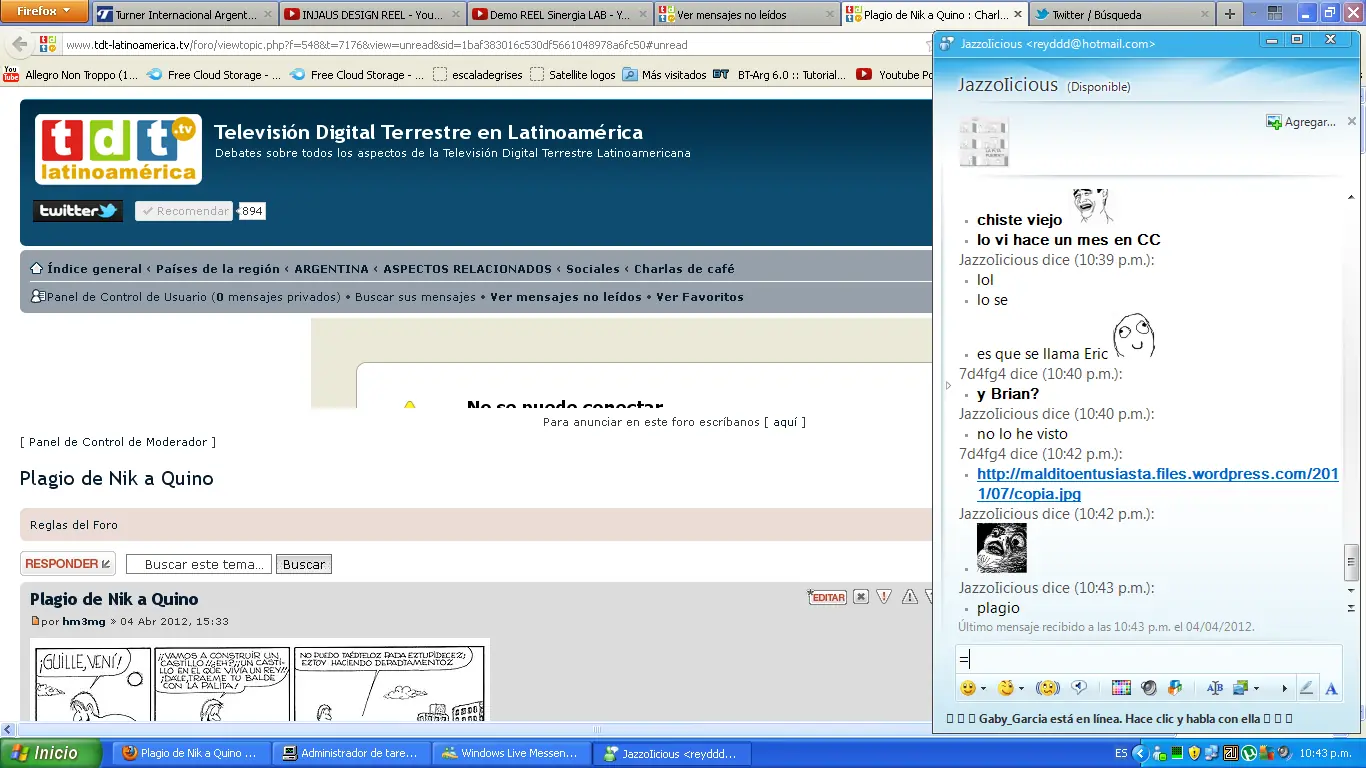Open the games/activities cubes icon
Image resolution: width=1366 pixels, height=768 pixels.
pos(1175,688)
